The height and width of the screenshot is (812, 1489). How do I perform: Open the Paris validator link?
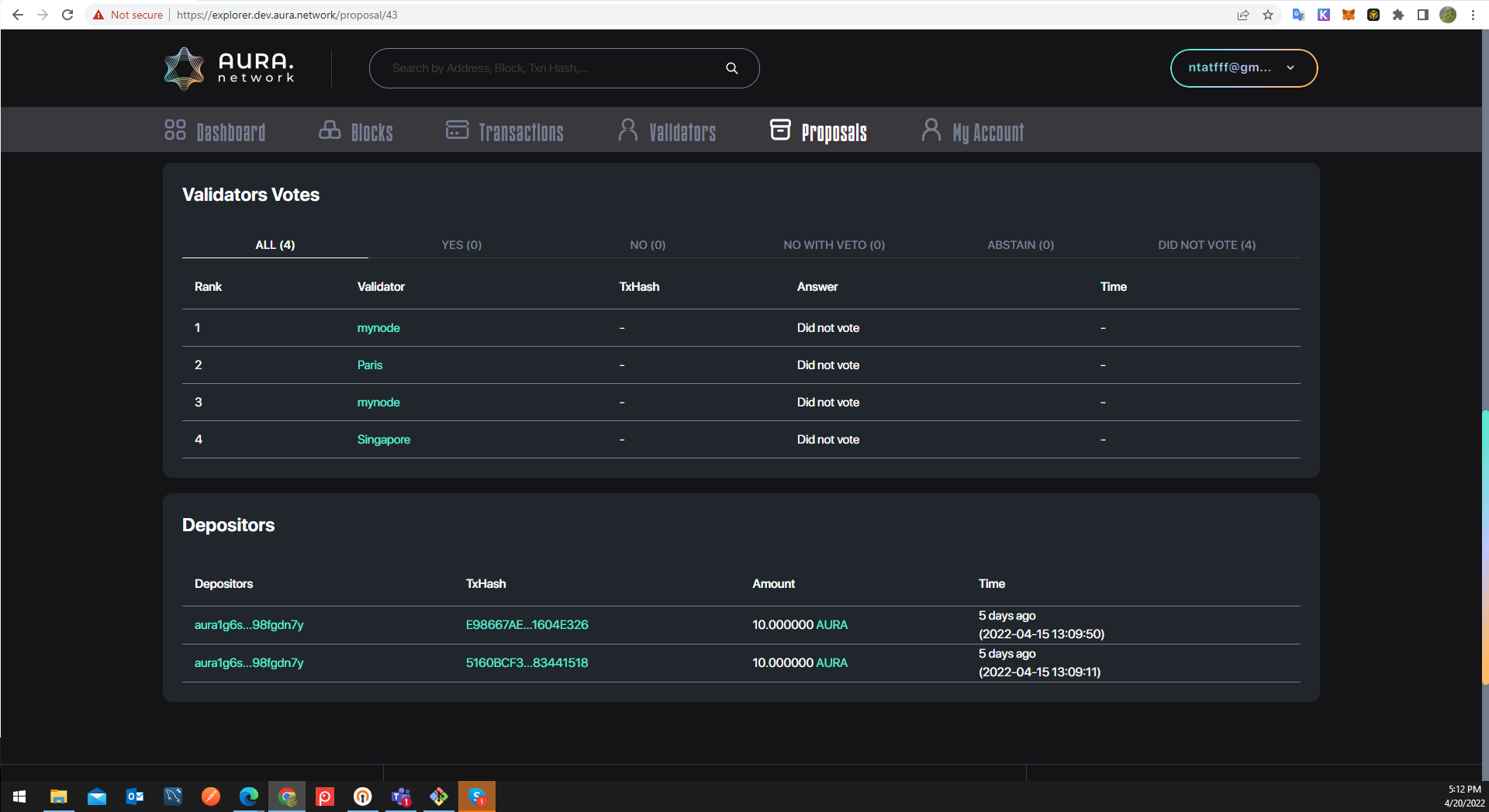[x=370, y=365]
